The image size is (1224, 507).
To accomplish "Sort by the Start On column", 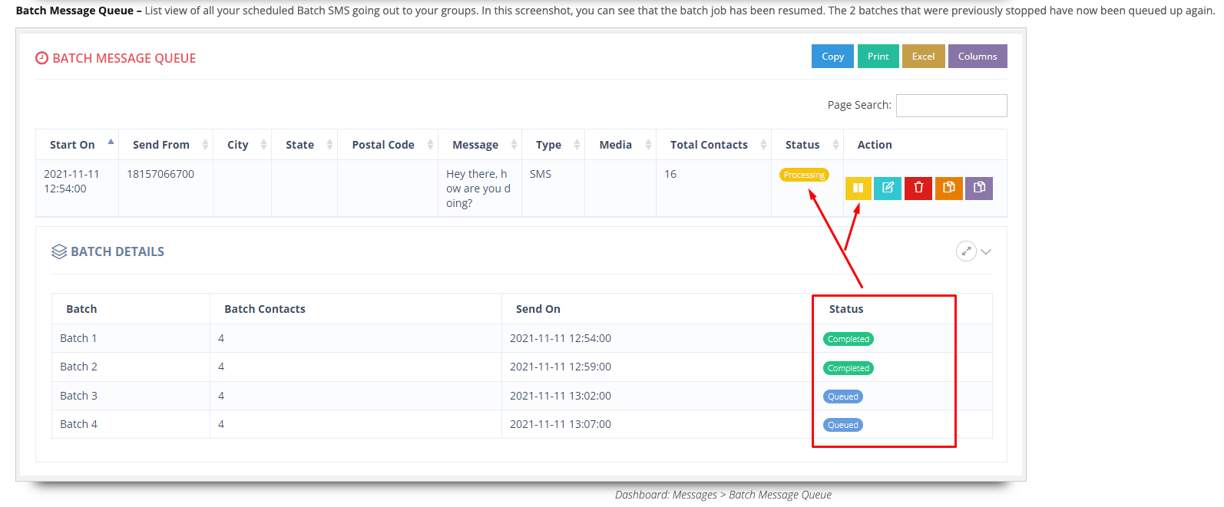I will pos(77,144).
